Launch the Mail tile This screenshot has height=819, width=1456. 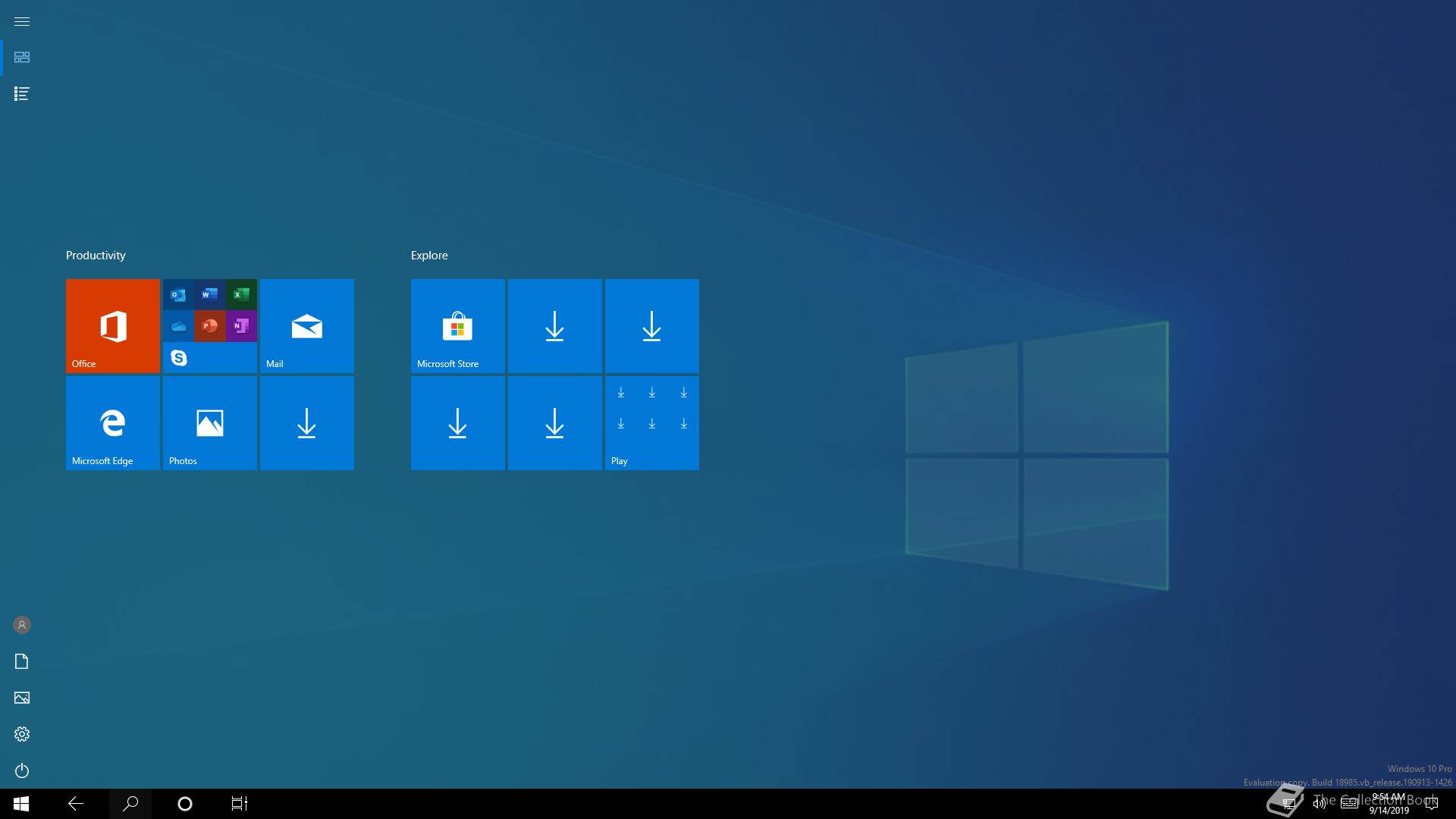click(x=307, y=326)
